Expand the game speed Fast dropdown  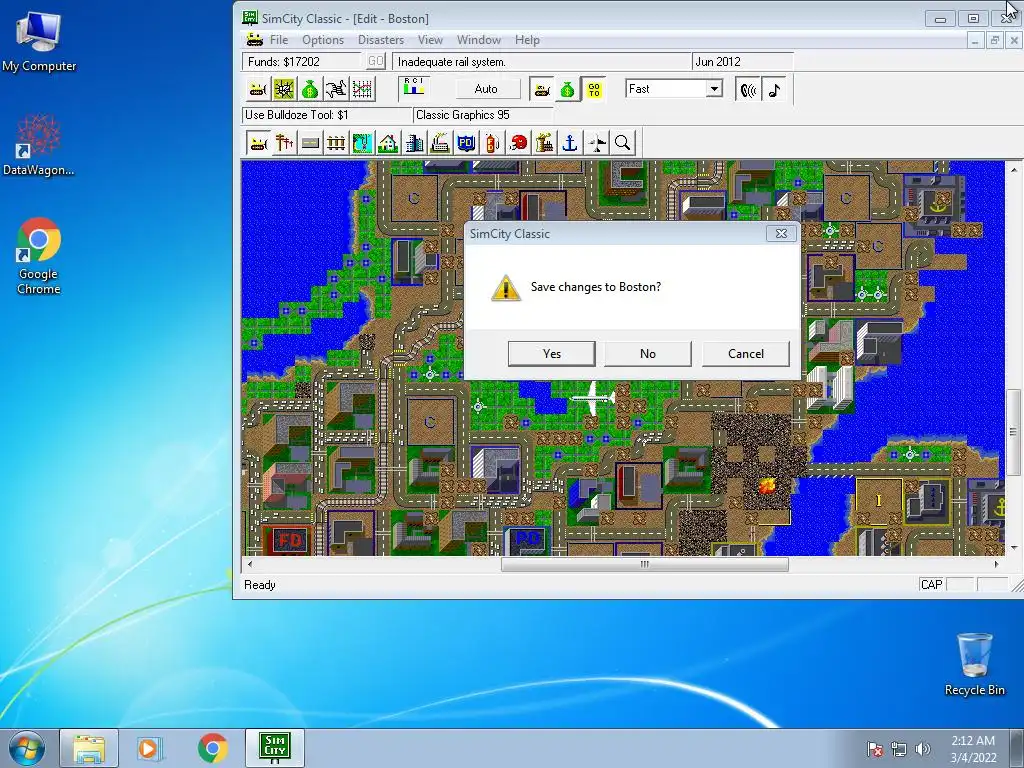714,89
